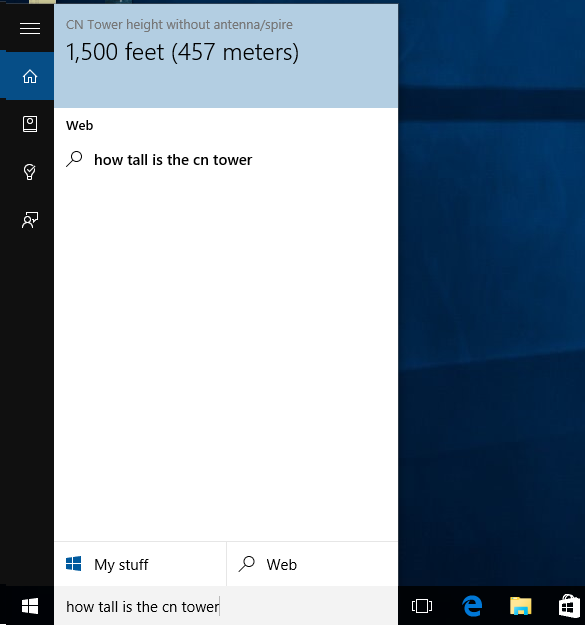Viewport: 585px width, 625px height.
Task: Select web suggestion 'how tall is the cn tower'
Action: [x=226, y=160]
